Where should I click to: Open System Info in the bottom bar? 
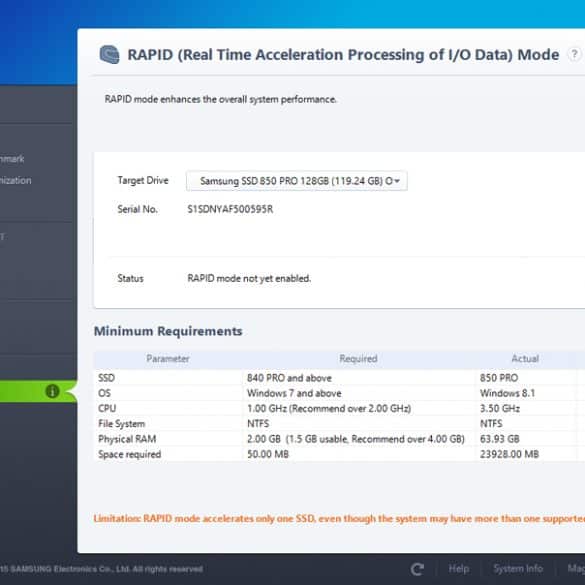[x=518, y=569]
